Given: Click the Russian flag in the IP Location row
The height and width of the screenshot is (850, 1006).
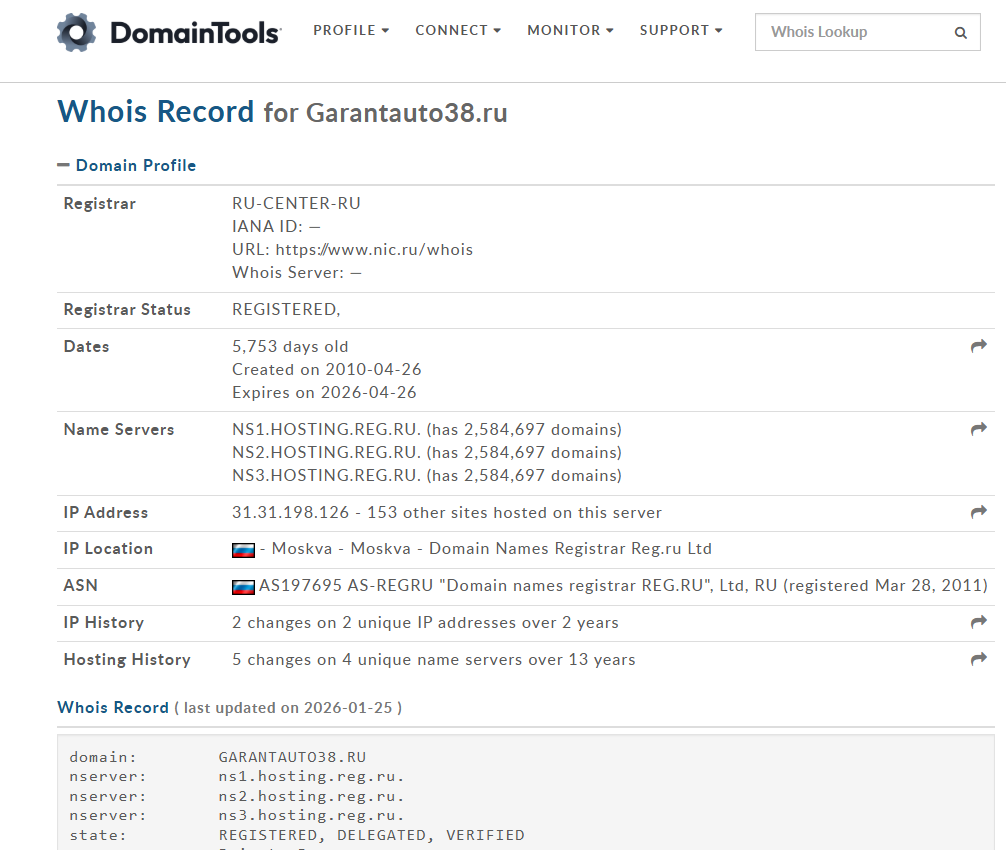Looking at the screenshot, I should click(x=243, y=549).
